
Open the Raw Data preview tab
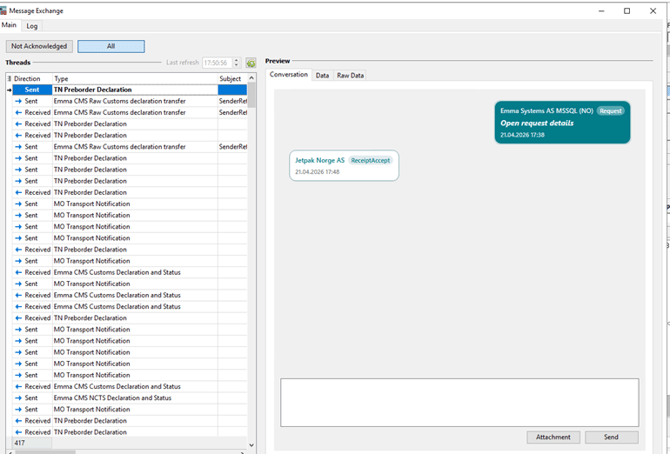coord(350,75)
